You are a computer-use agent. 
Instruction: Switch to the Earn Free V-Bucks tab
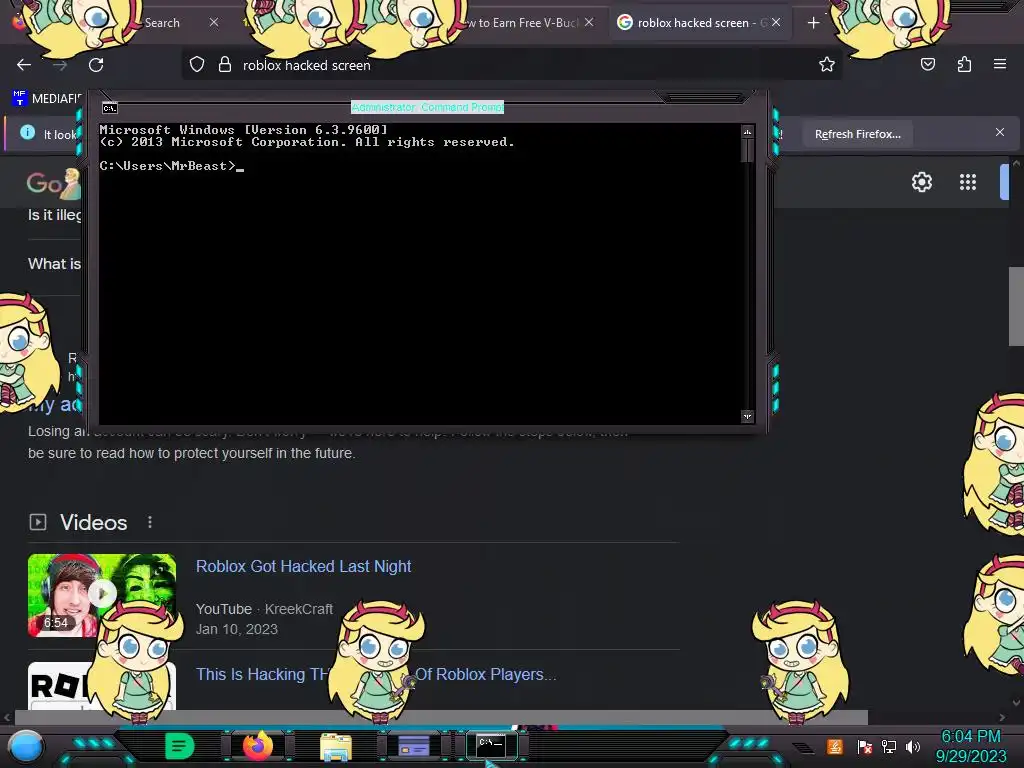coord(522,23)
